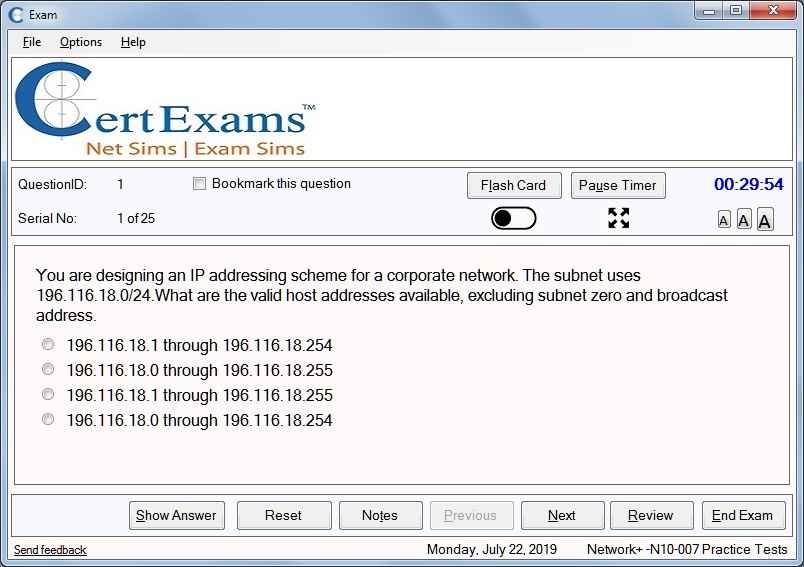The width and height of the screenshot is (804, 567).
Task: Pause the exam timer
Action: (617, 185)
